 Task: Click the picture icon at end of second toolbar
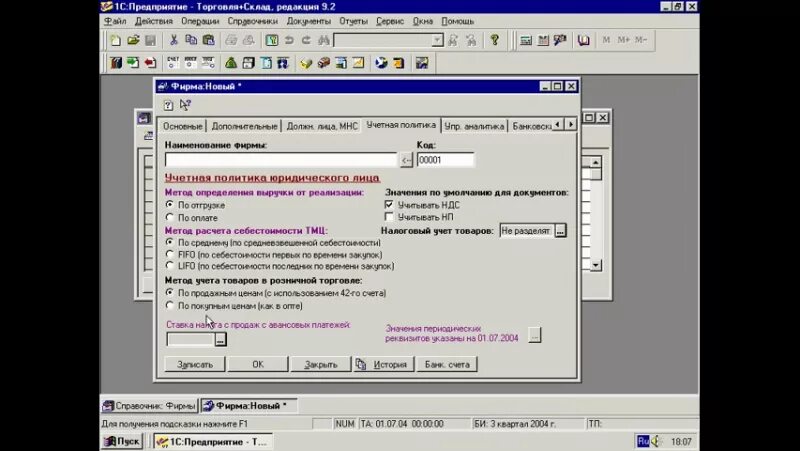[421, 63]
